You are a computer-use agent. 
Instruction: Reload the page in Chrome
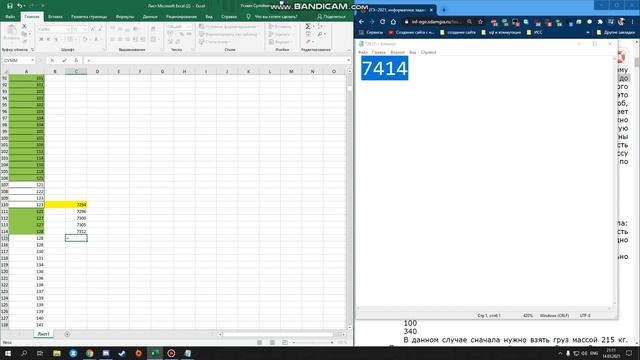pyautogui.click(x=382, y=22)
